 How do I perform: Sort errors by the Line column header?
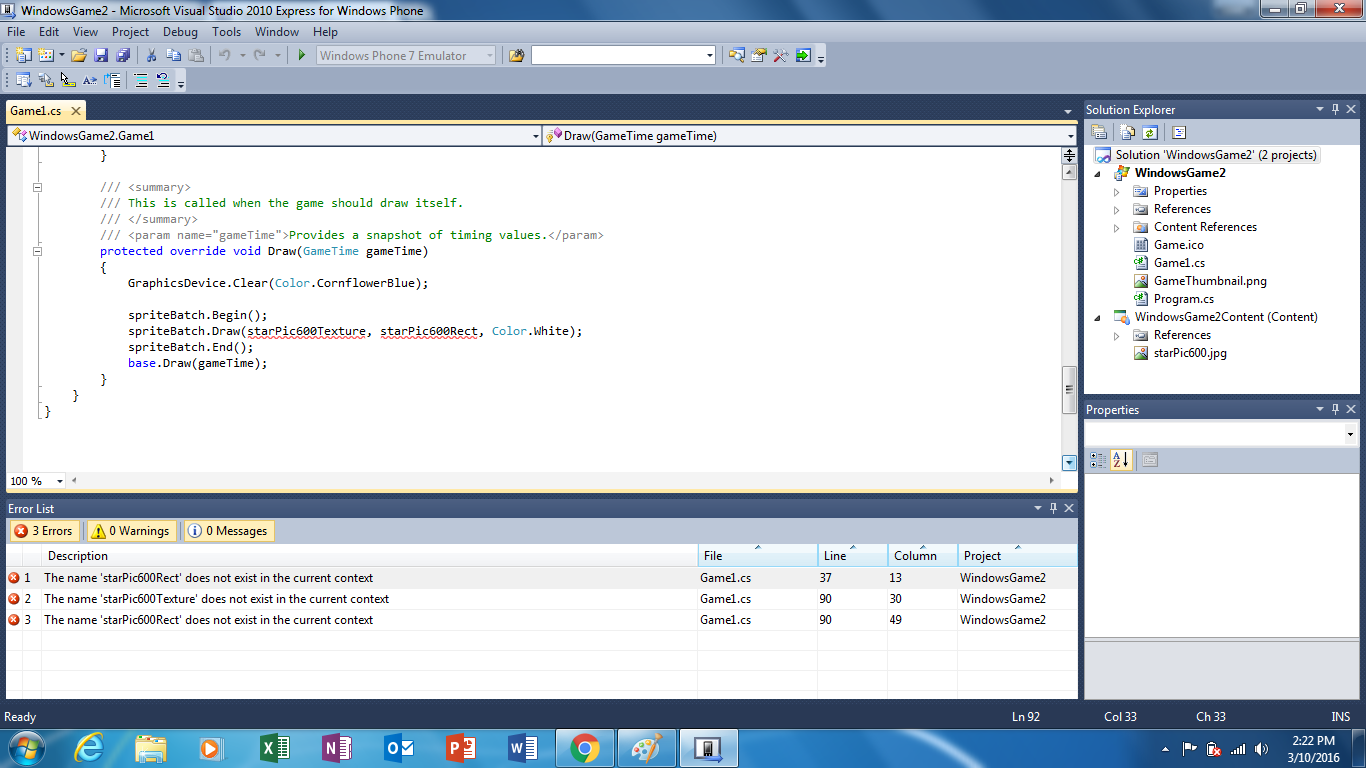[x=853, y=556]
